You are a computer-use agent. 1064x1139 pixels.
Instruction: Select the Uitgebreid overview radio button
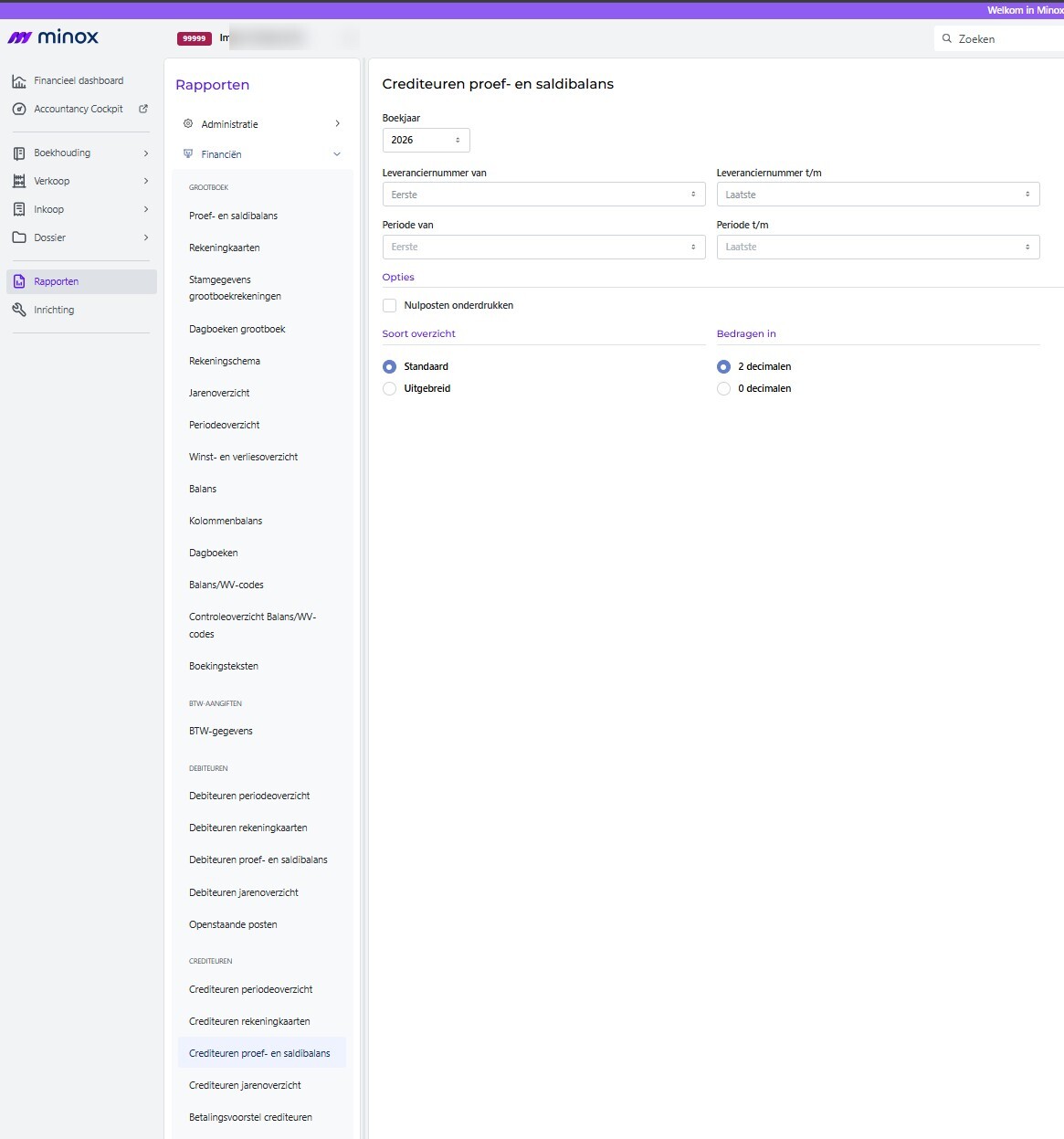[390, 388]
